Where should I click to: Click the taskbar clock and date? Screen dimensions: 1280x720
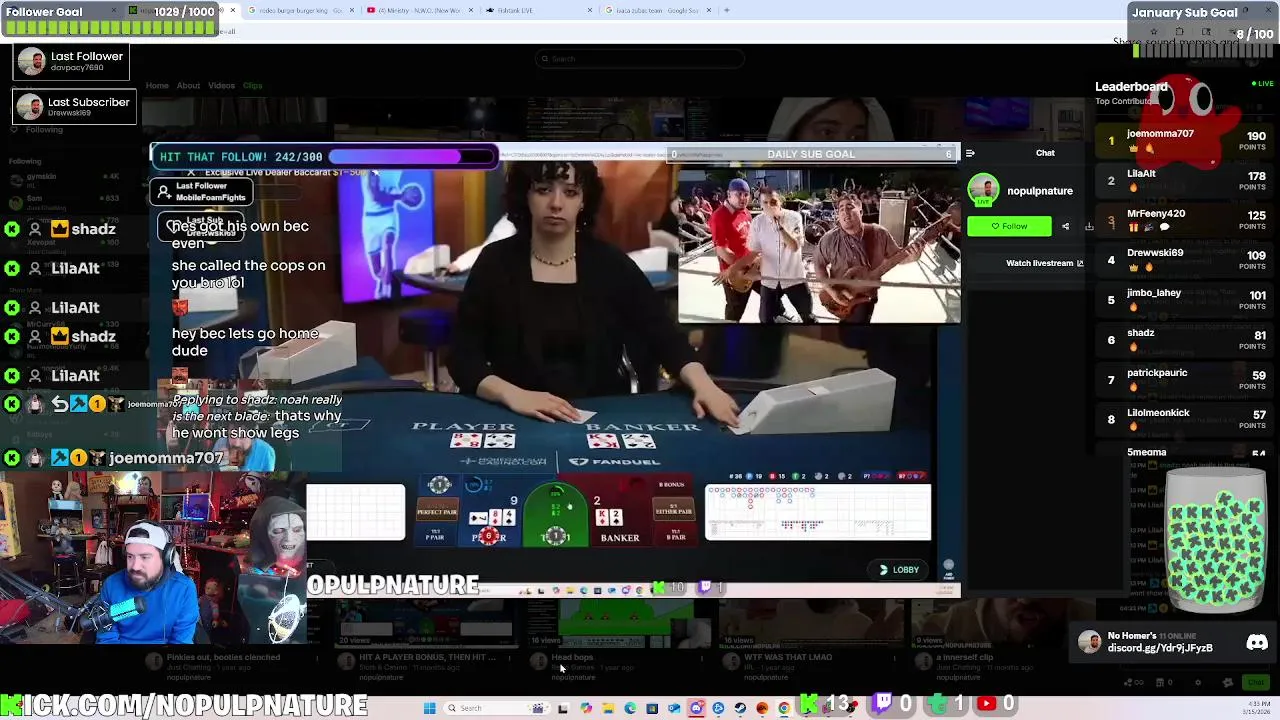click(1259, 709)
